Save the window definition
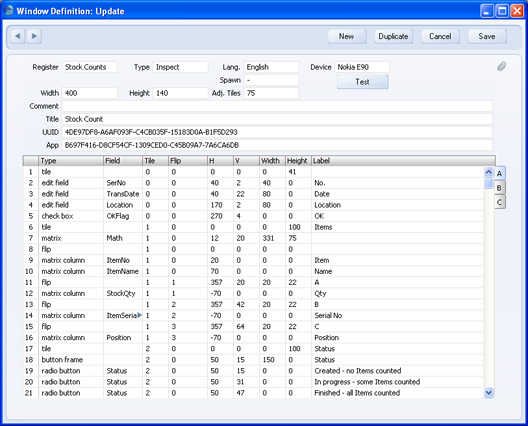528x426 pixels. coord(487,36)
